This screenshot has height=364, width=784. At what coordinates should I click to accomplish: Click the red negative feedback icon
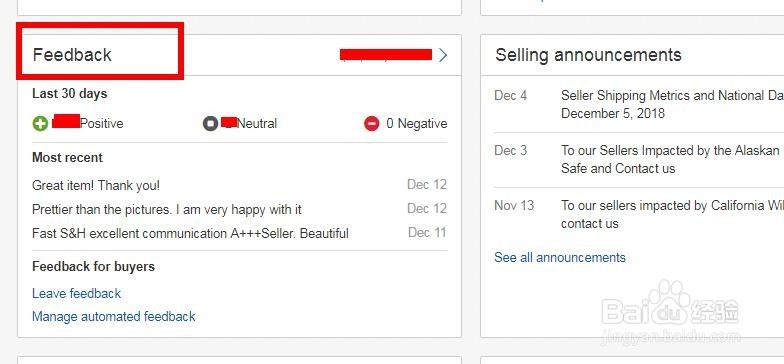372,124
